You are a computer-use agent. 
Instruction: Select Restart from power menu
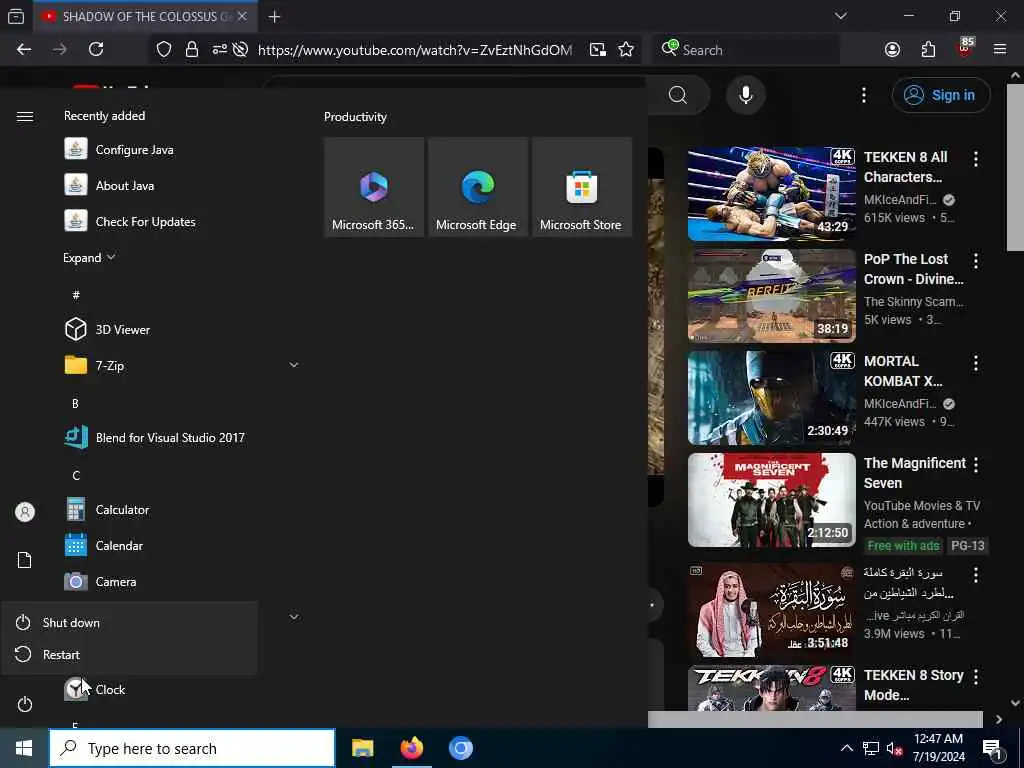coord(129,654)
